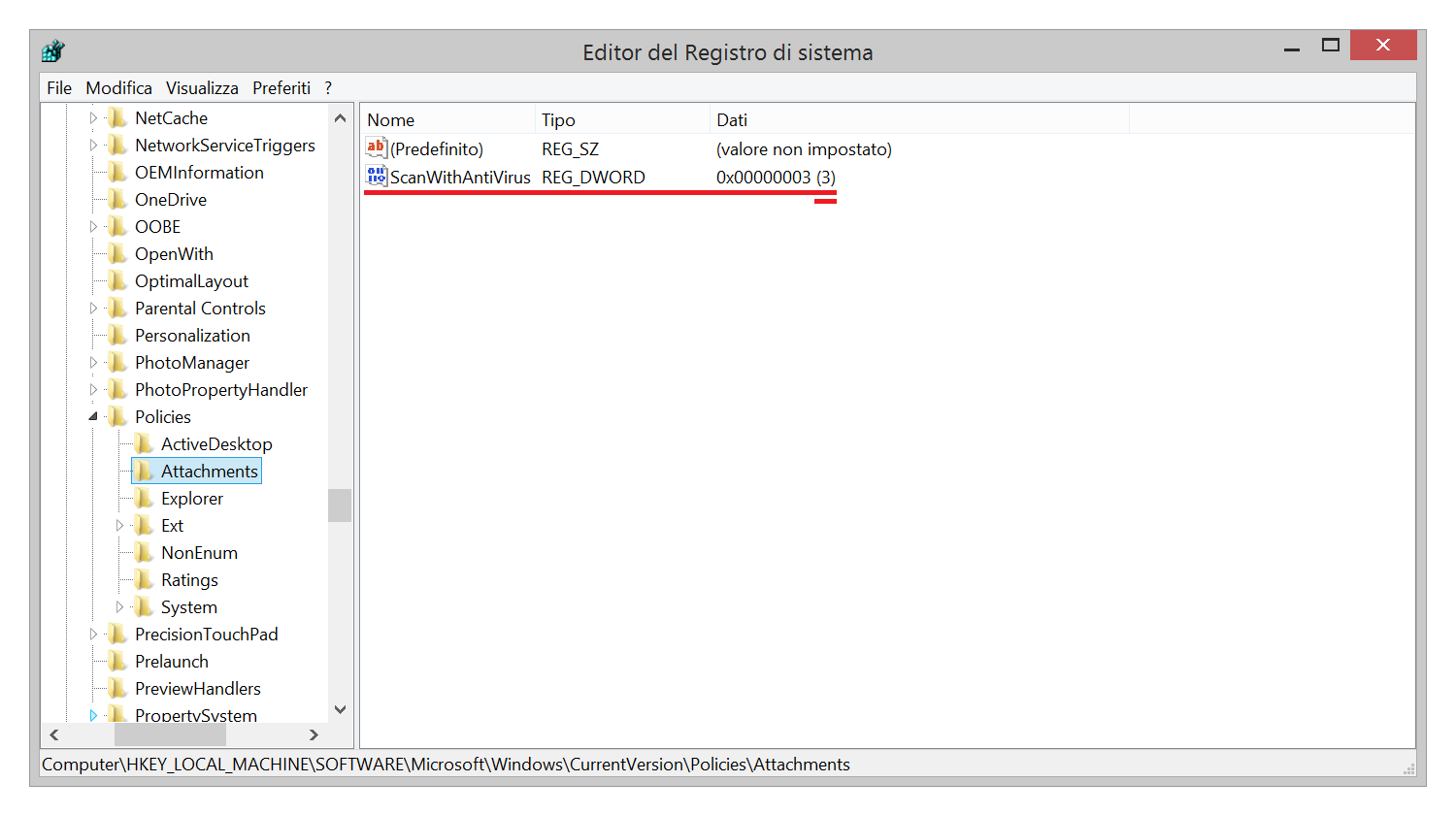This screenshot has width=1456, height=815.
Task: Open the Preferiti menu
Action: [281, 88]
